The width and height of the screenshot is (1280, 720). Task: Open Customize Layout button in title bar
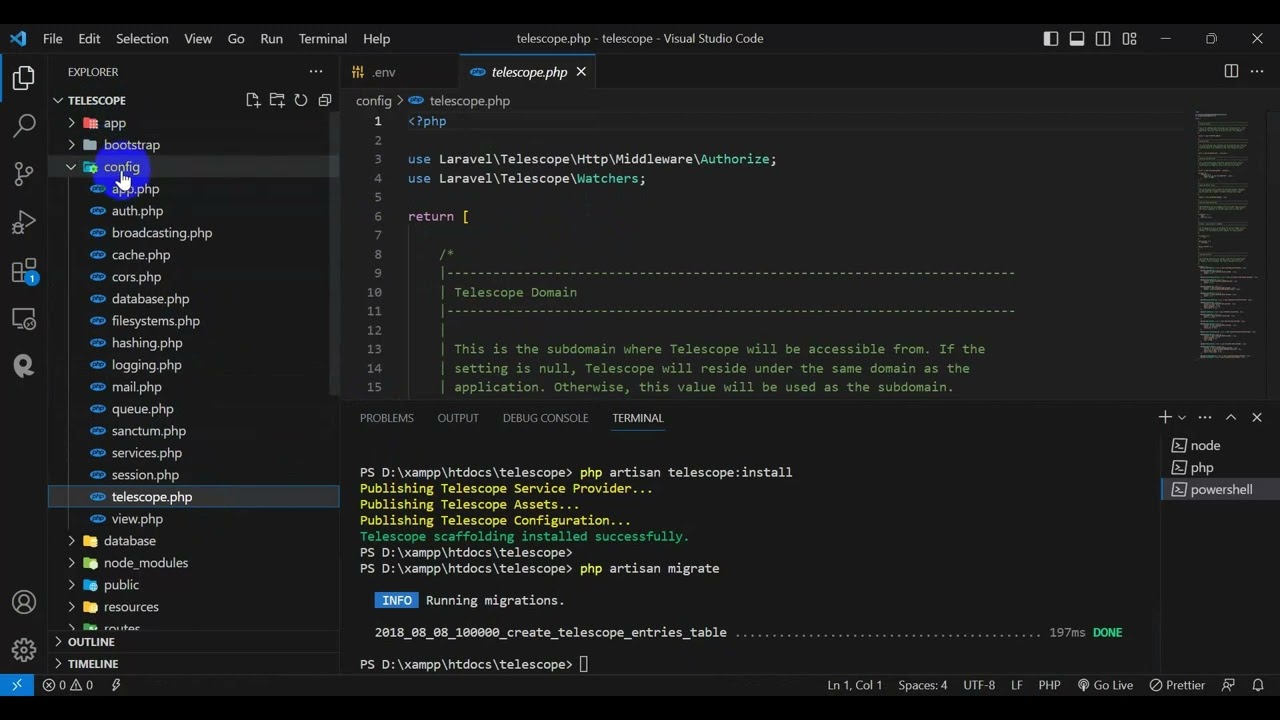pos(1129,38)
